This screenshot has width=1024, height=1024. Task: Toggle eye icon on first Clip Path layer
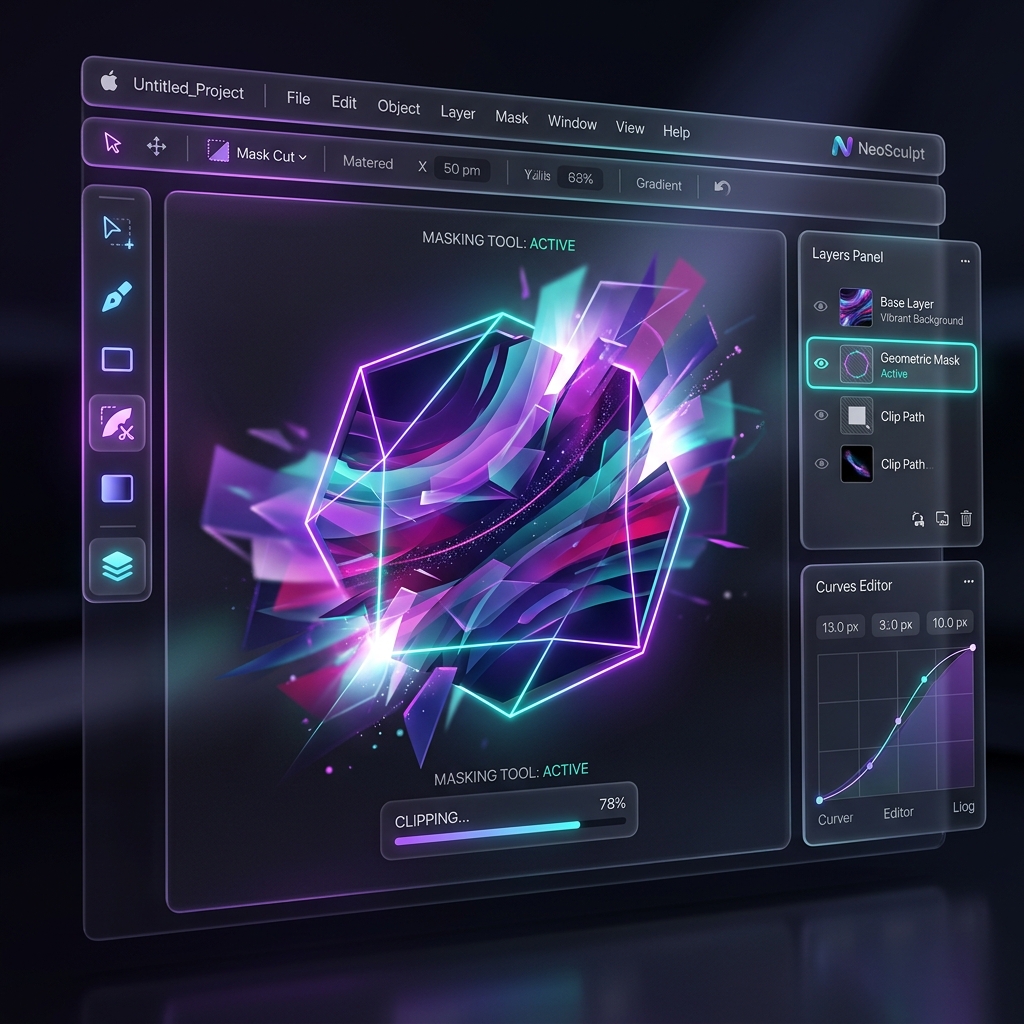(x=821, y=415)
